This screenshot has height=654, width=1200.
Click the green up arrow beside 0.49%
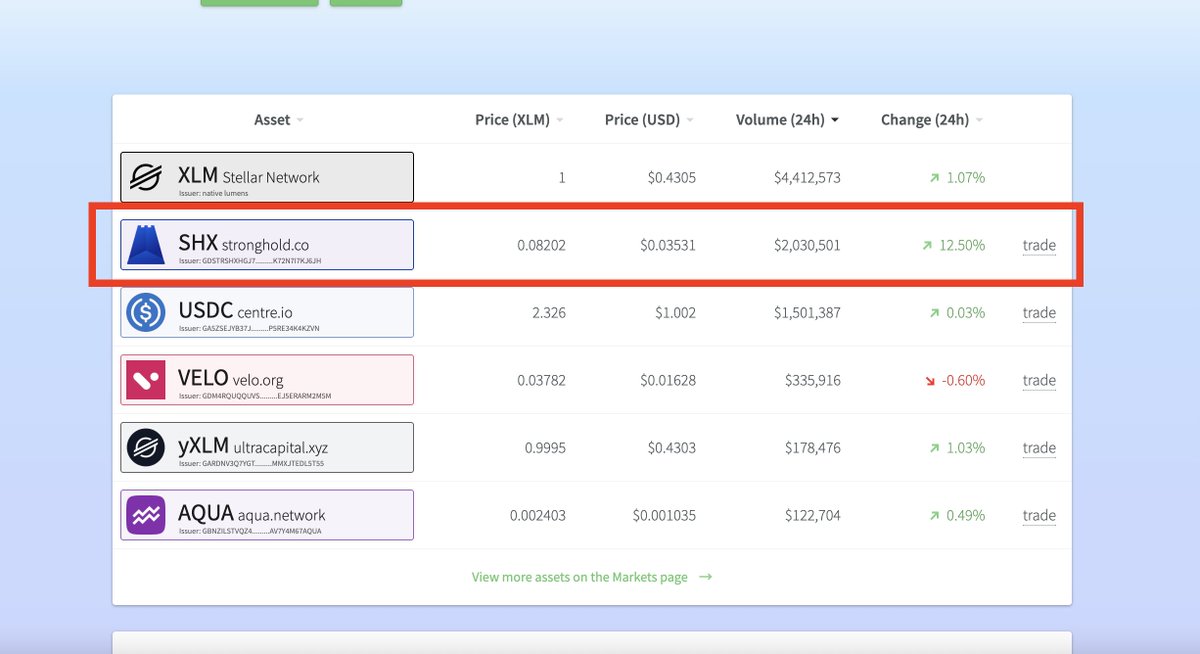pyautogui.click(x=934, y=516)
